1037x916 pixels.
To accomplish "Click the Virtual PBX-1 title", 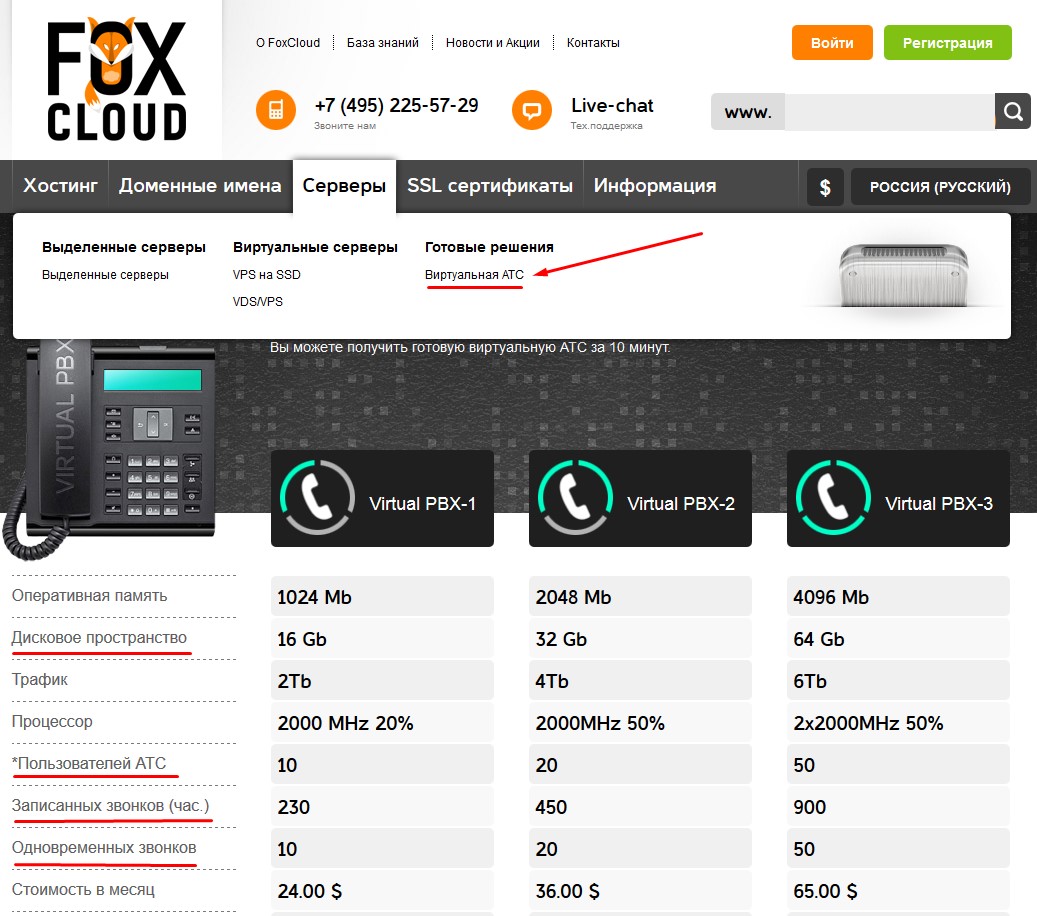I will (423, 504).
